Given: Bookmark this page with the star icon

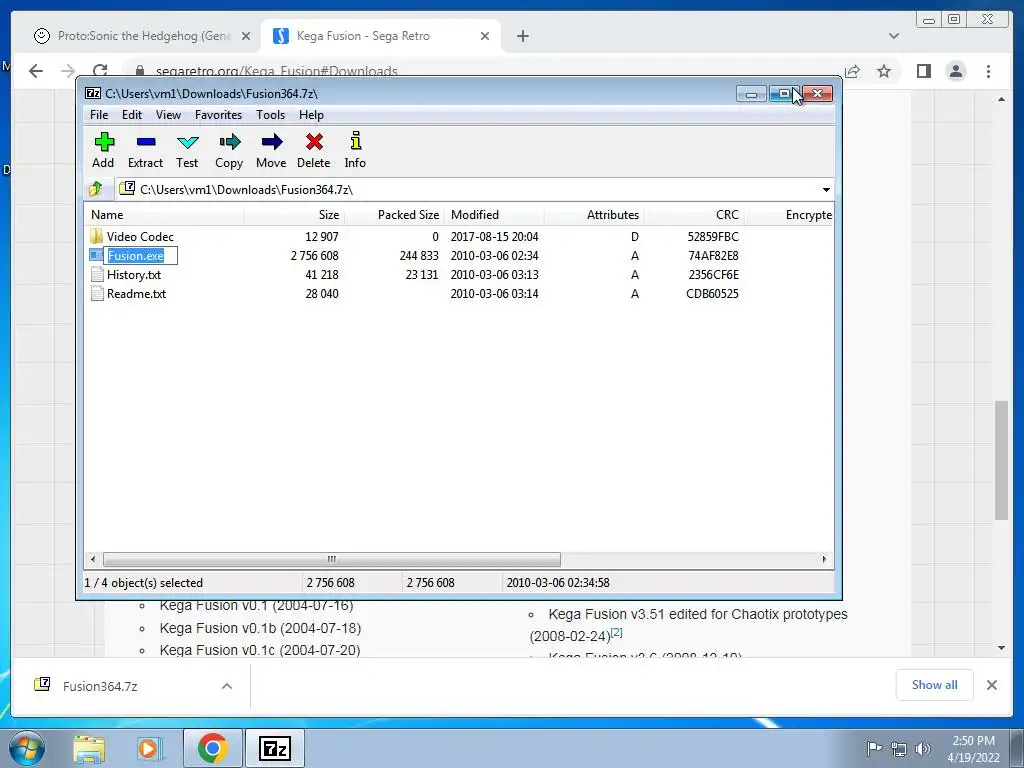Looking at the screenshot, I should [884, 71].
